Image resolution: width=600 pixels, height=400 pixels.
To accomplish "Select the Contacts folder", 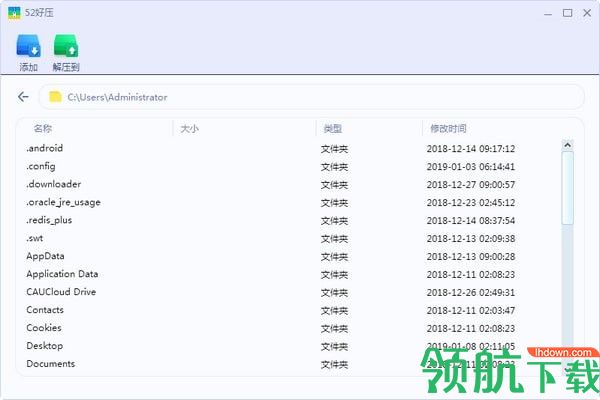I will (45, 310).
